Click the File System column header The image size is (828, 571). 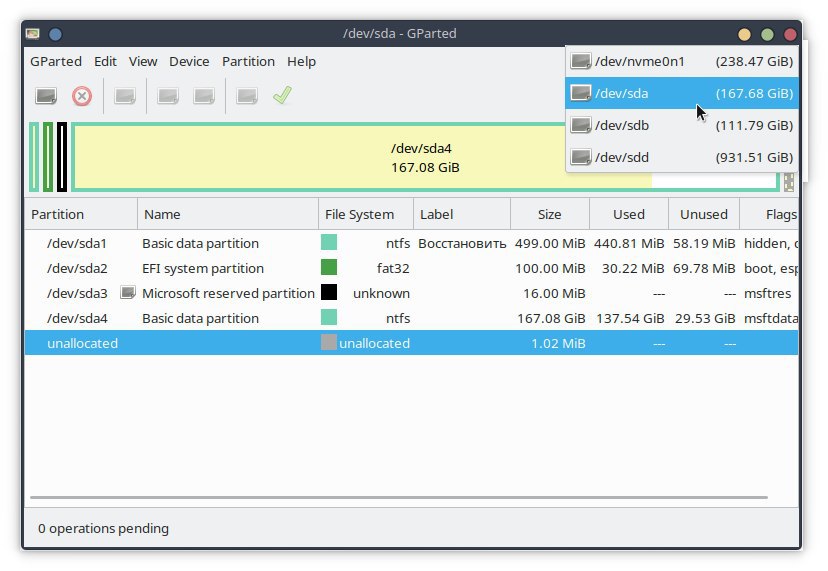click(x=365, y=214)
